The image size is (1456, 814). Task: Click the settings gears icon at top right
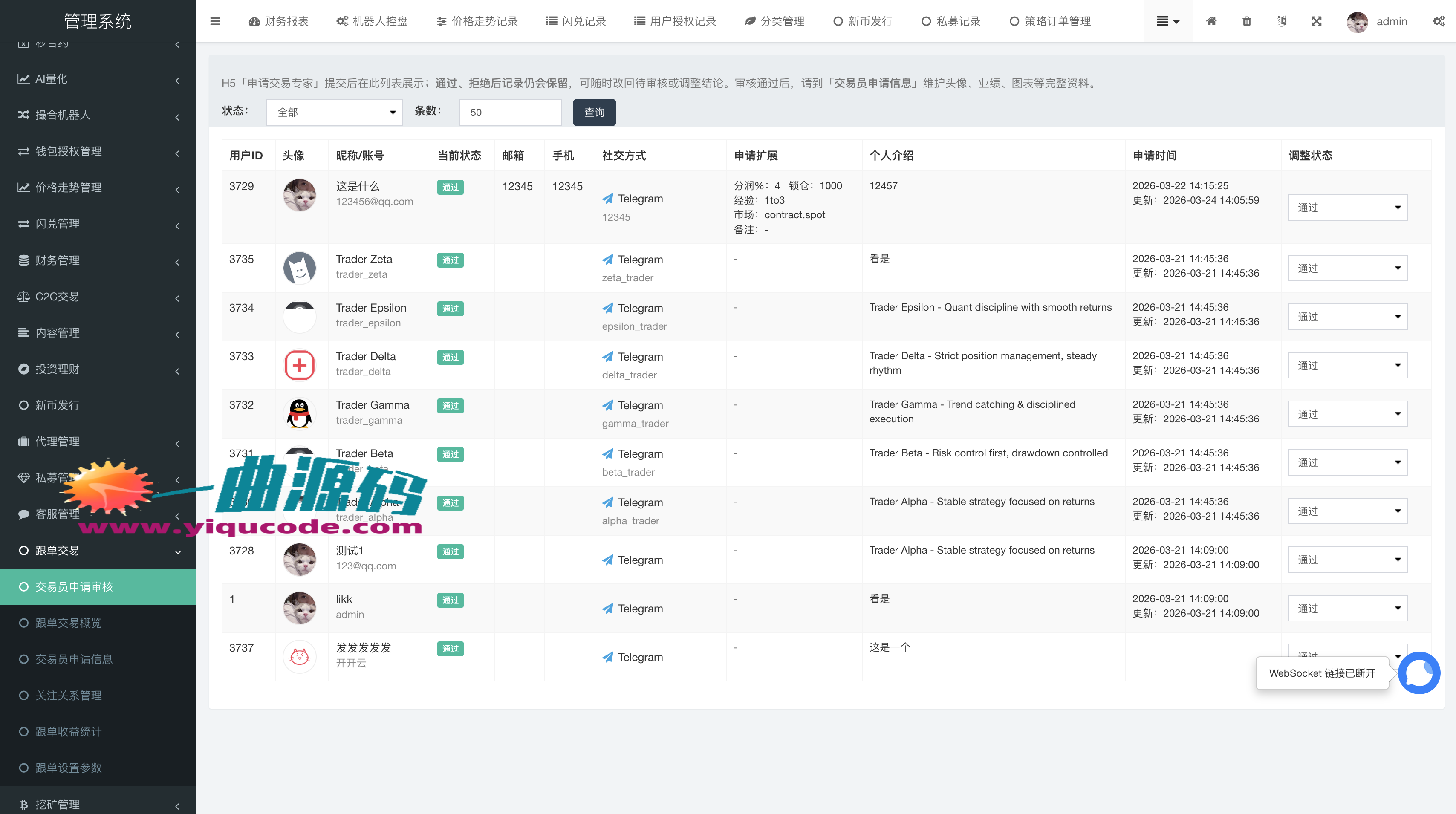tap(1439, 21)
